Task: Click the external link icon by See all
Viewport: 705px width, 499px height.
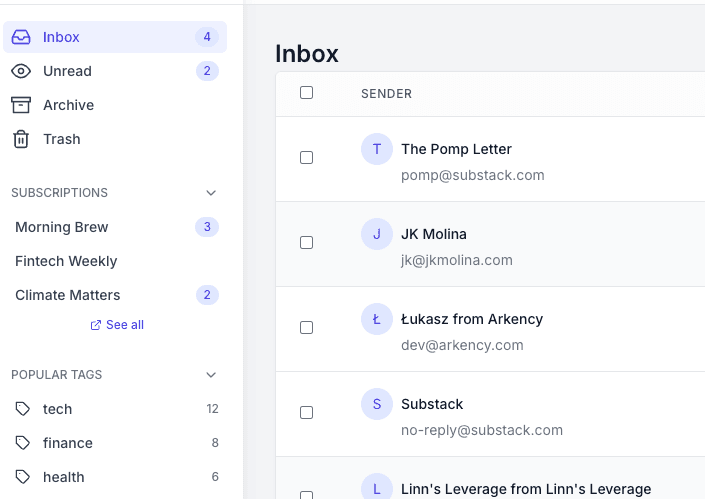Action: click(96, 325)
